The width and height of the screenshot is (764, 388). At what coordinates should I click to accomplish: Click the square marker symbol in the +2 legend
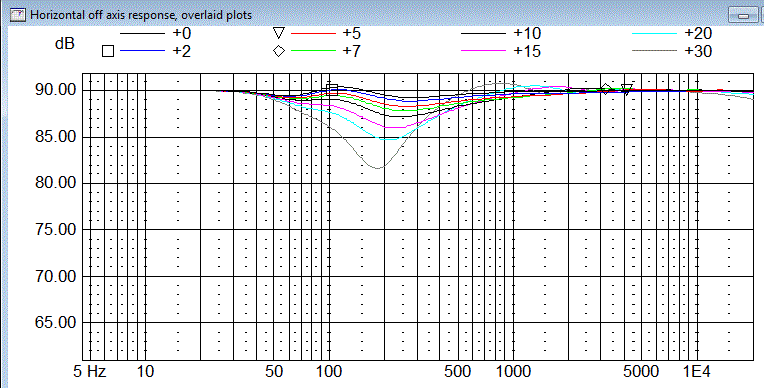coord(108,51)
